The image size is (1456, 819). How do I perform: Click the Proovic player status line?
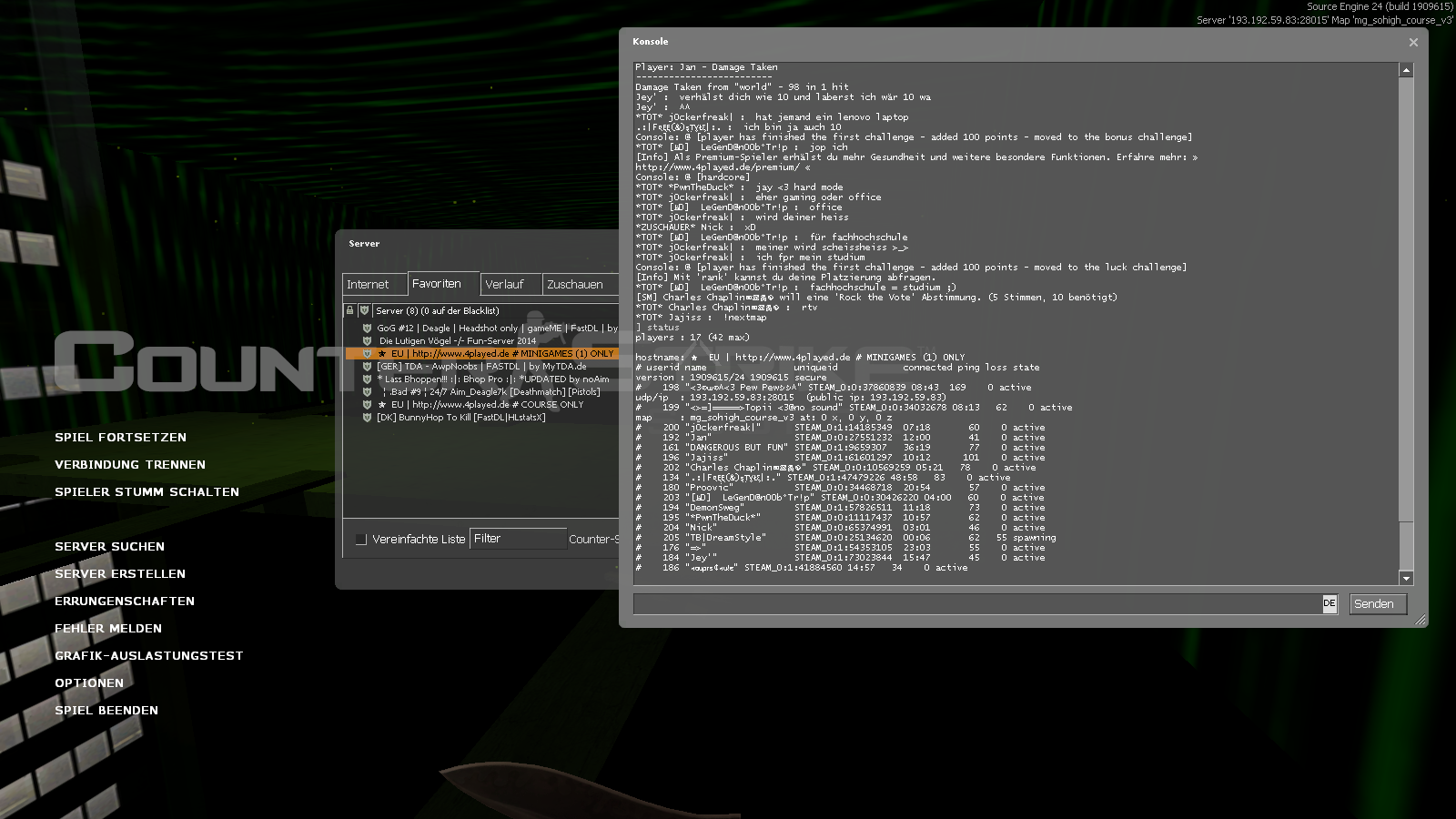[841, 488]
